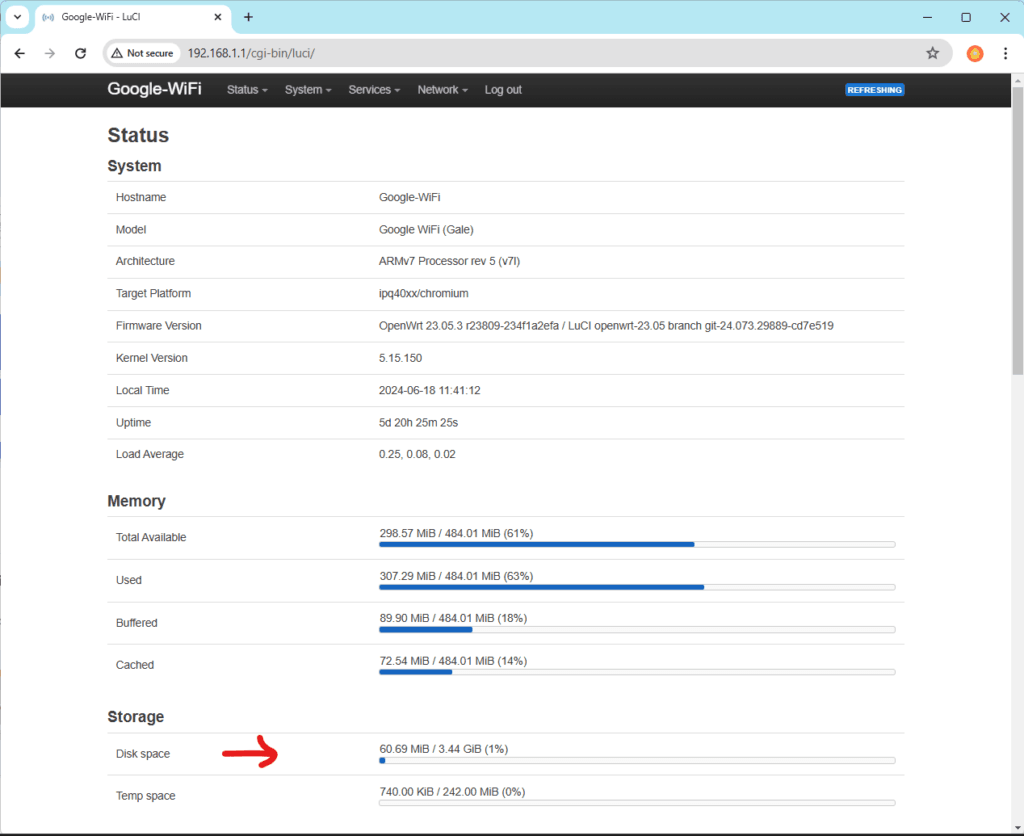This screenshot has width=1024, height=836.
Task: Click the Load Average label
Action: pos(150,455)
